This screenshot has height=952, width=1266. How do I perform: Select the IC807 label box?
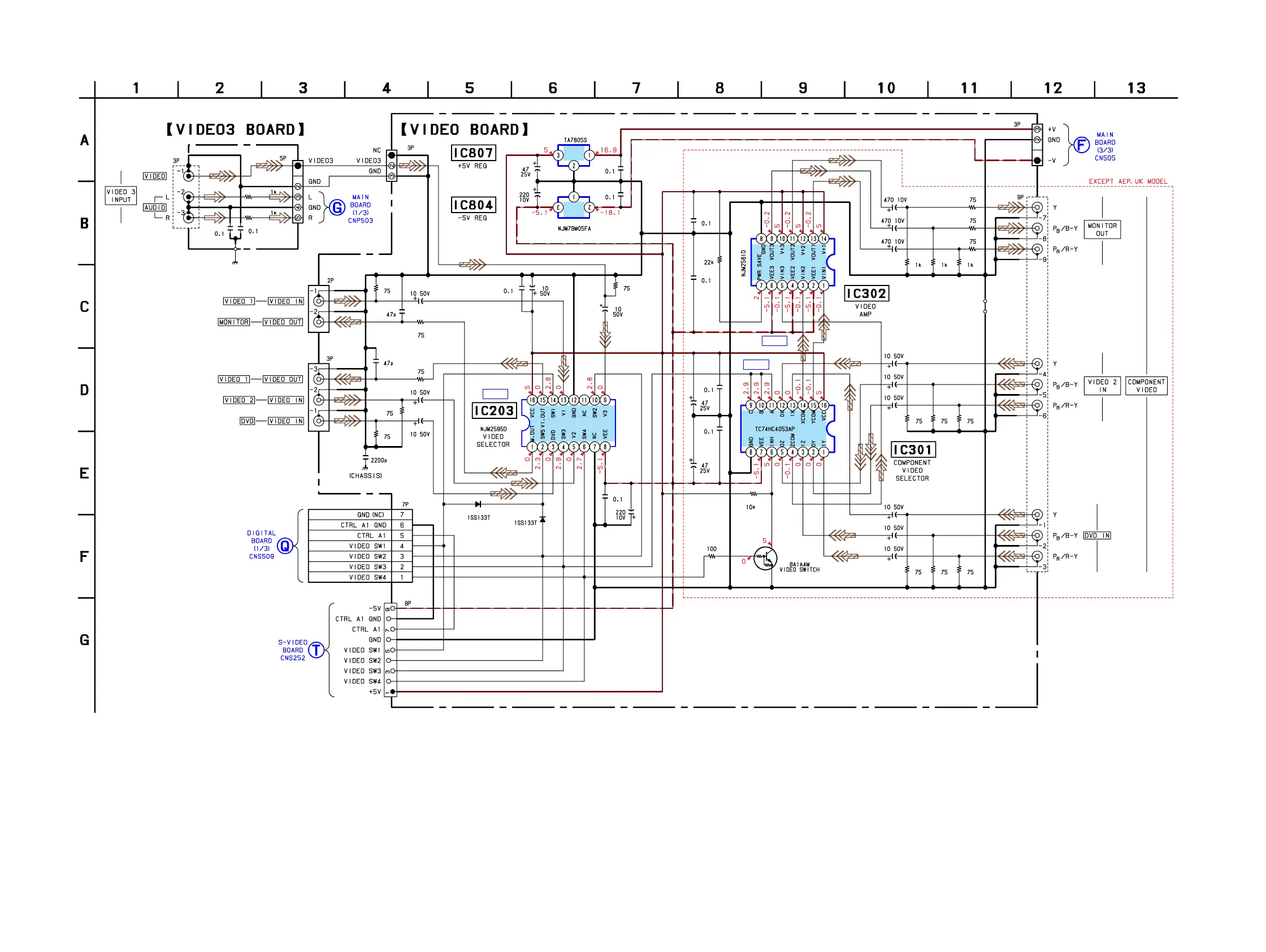coord(472,153)
